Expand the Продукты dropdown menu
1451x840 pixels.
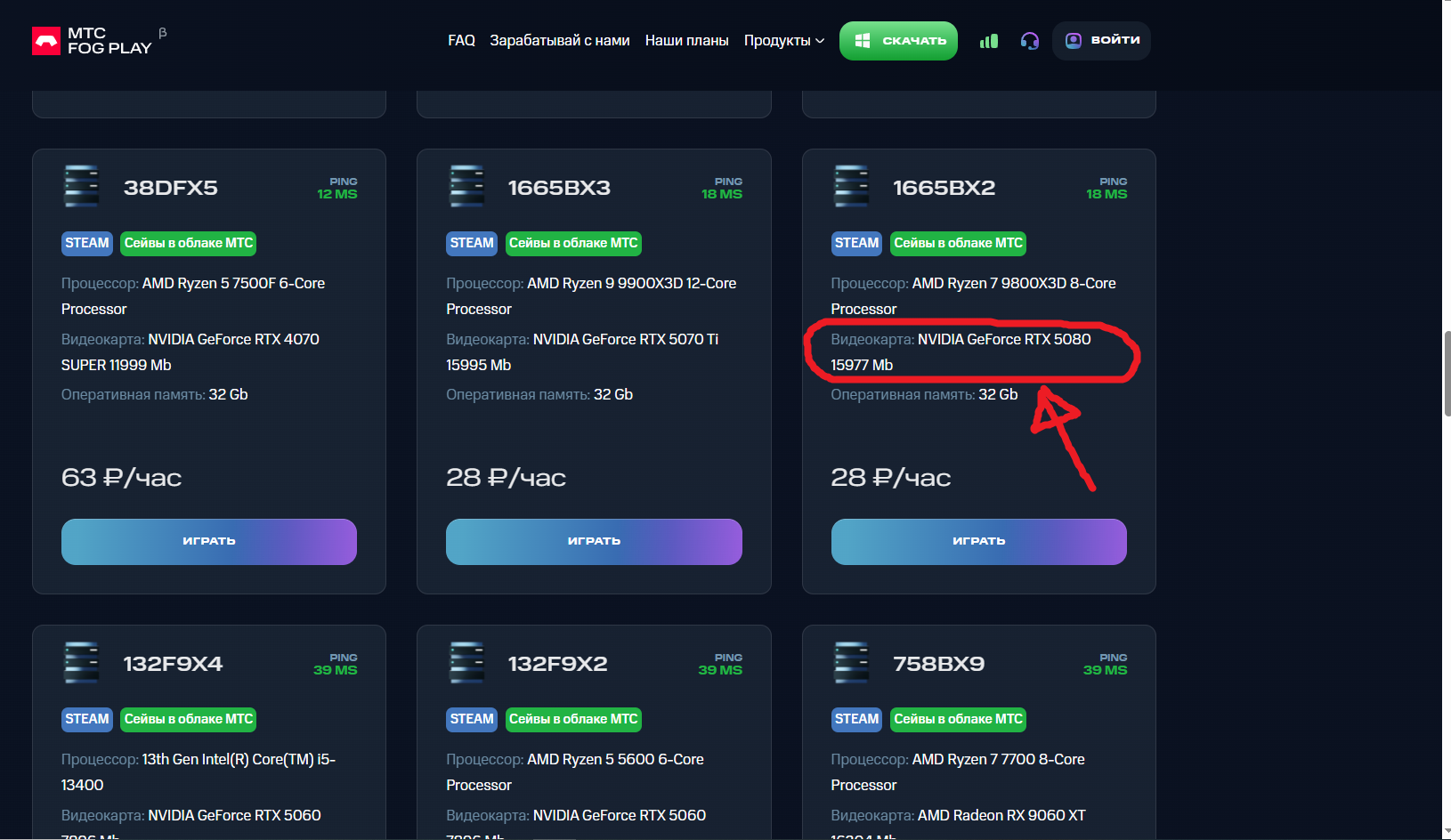pyautogui.click(x=784, y=41)
